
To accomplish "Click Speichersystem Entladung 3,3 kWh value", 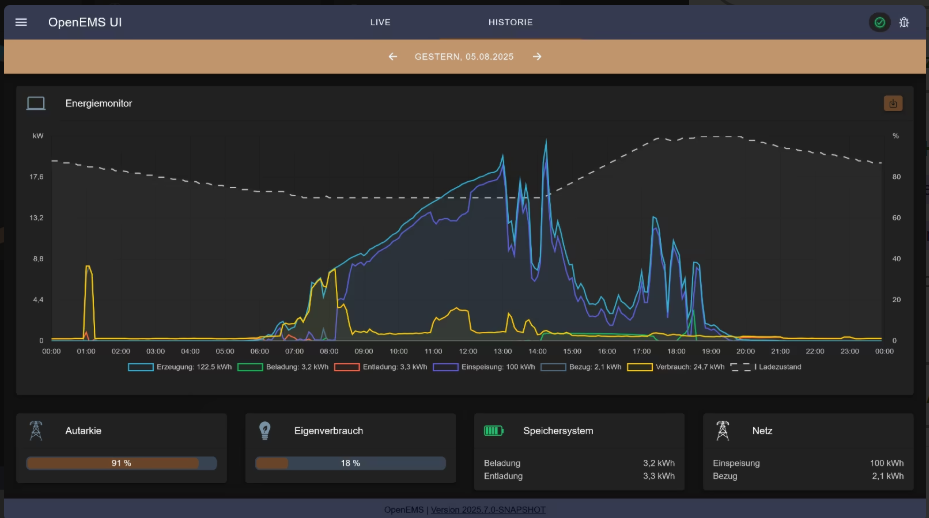I will coord(659,476).
